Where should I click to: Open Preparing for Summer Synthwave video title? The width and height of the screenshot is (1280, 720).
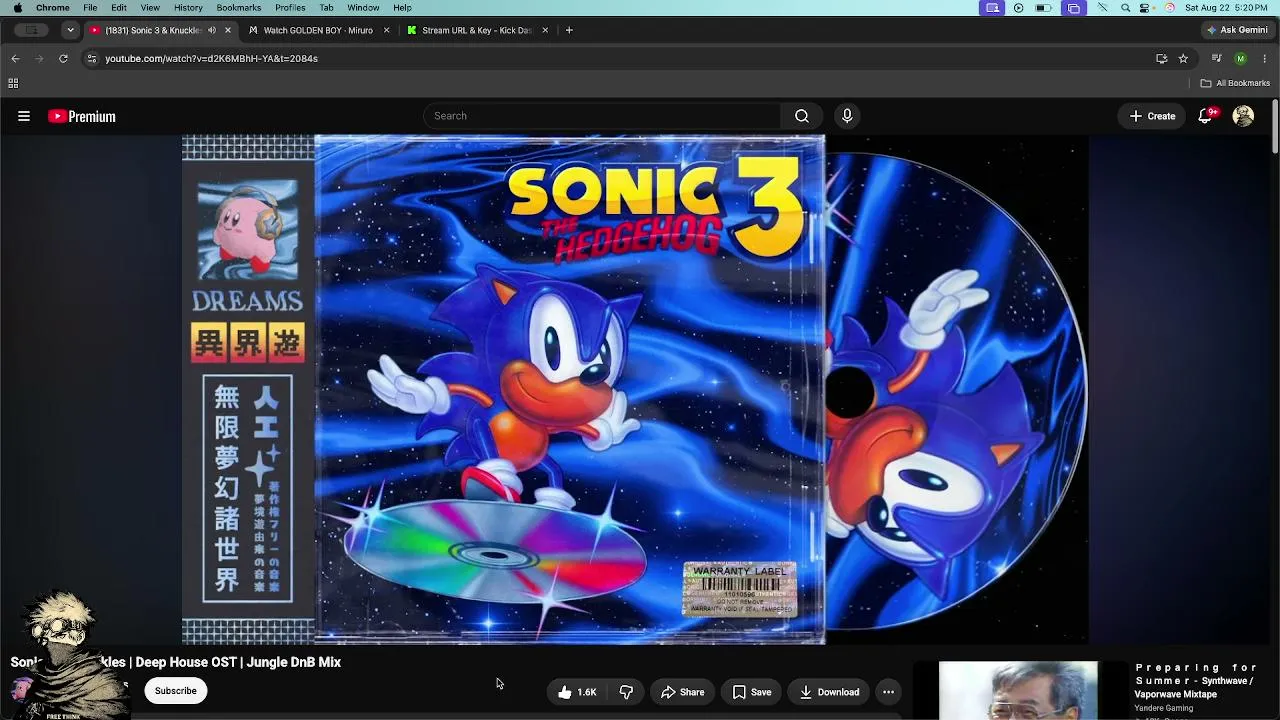click(1197, 681)
